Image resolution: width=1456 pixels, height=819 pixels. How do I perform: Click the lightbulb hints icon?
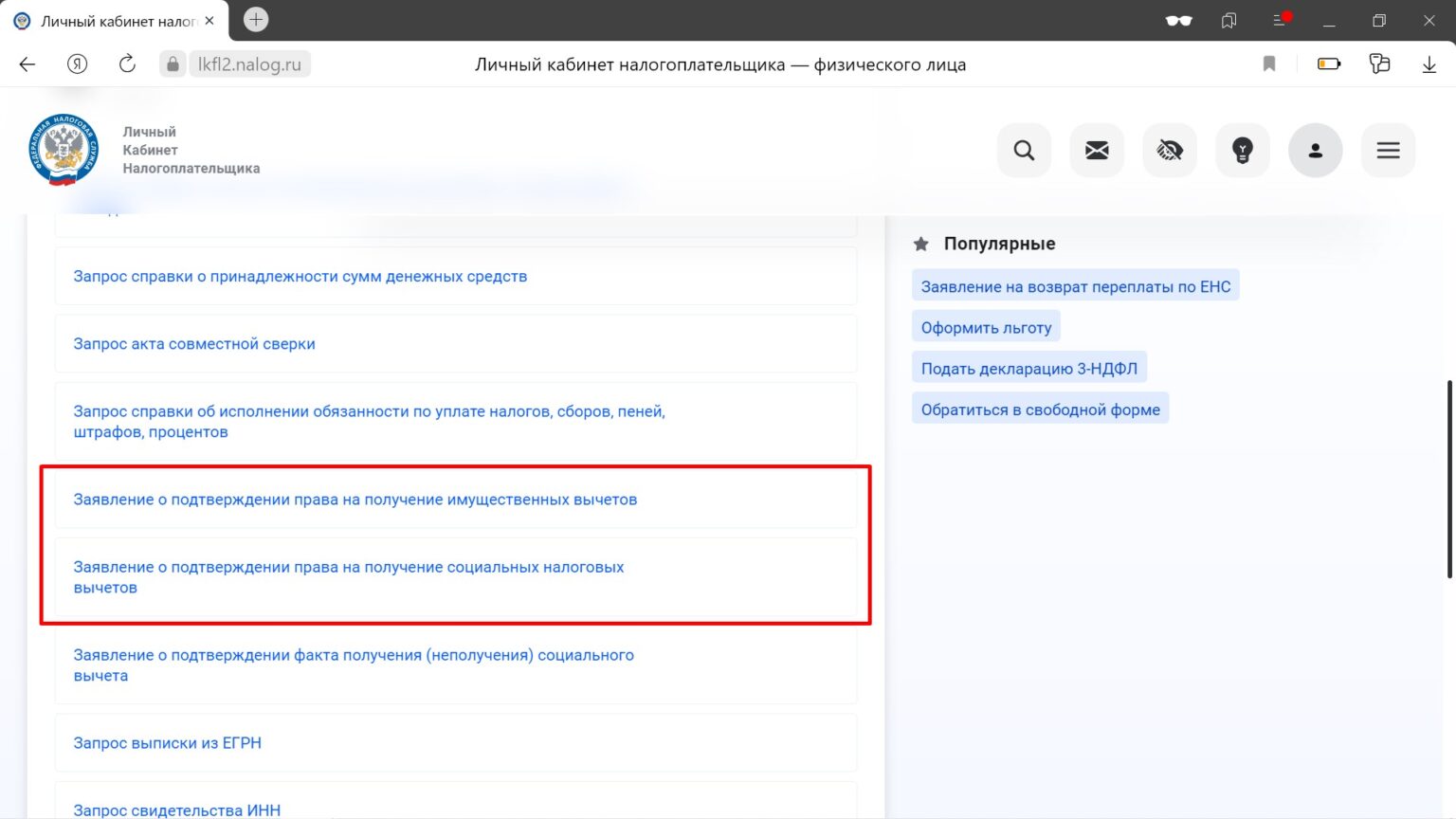pyautogui.click(x=1242, y=150)
